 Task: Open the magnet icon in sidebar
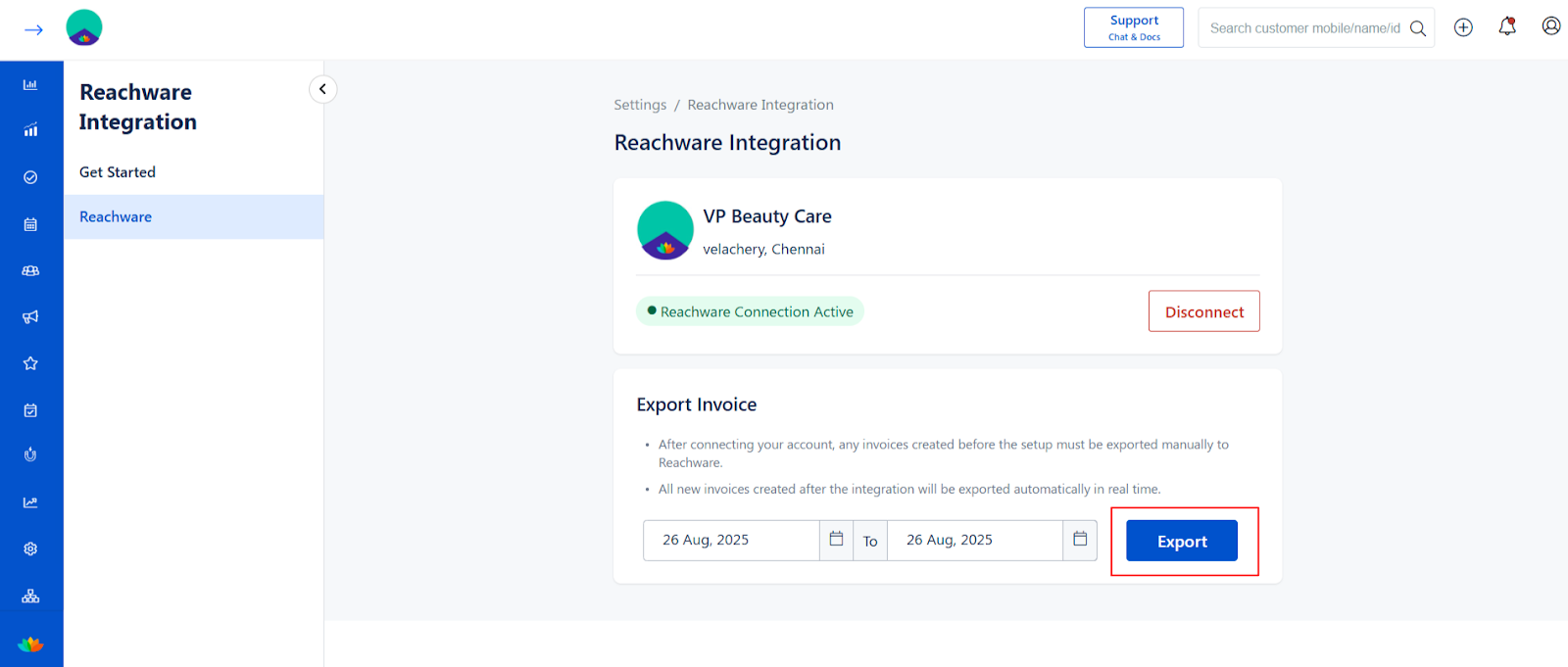(x=30, y=454)
